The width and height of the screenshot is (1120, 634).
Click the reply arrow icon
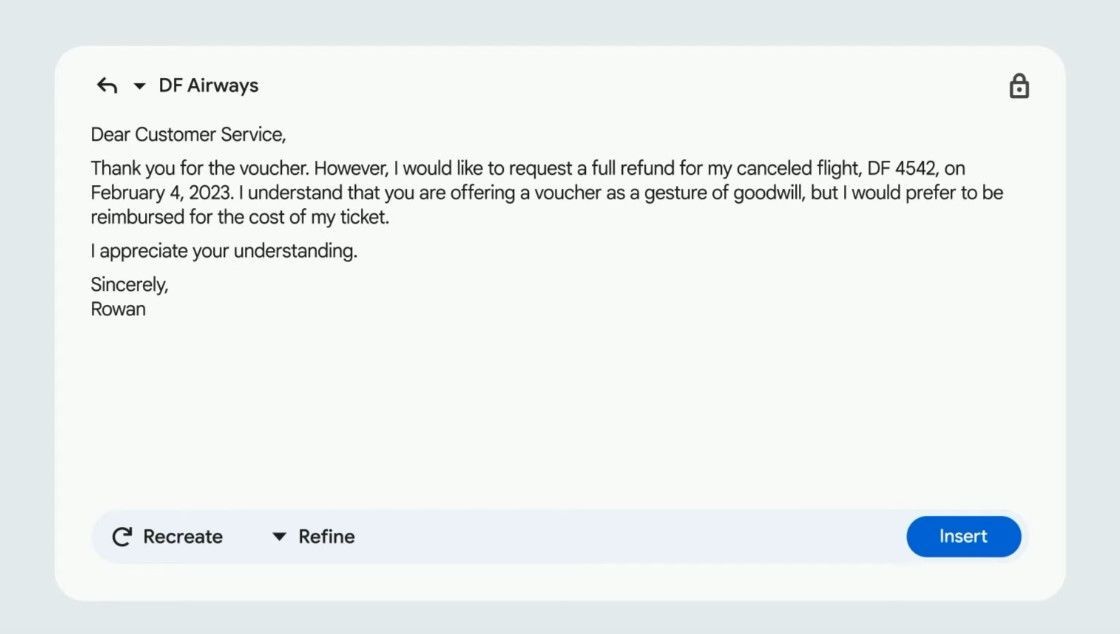click(107, 86)
